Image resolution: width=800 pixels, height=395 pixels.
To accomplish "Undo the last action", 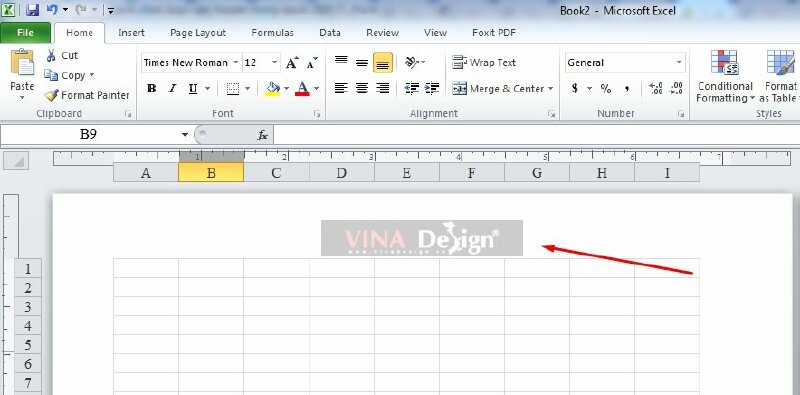I will [x=52, y=10].
